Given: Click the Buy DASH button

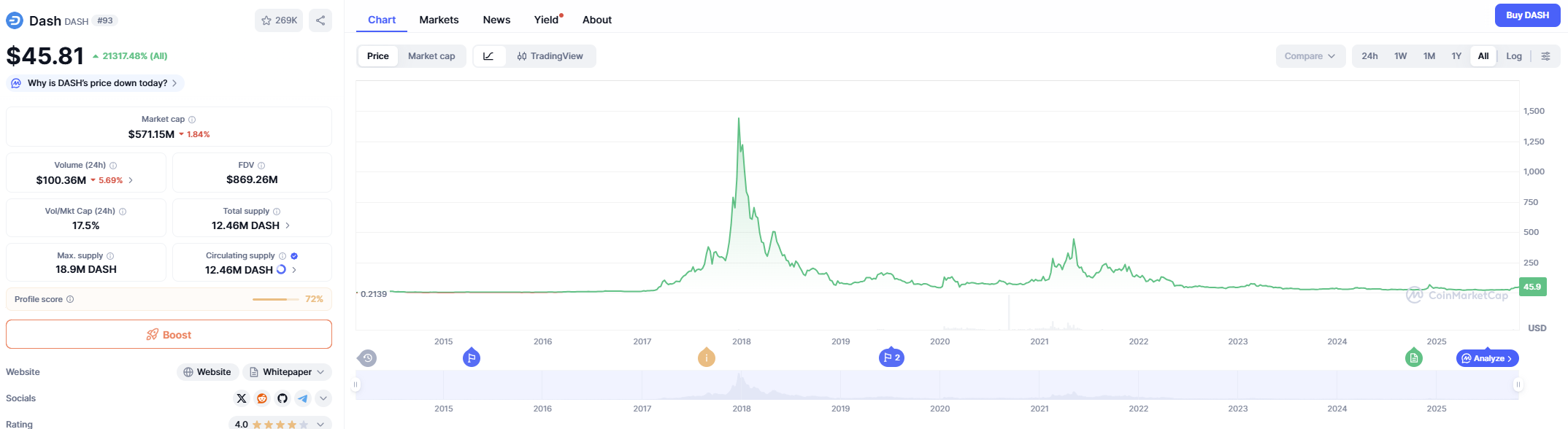Looking at the screenshot, I should [x=1527, y=15].
